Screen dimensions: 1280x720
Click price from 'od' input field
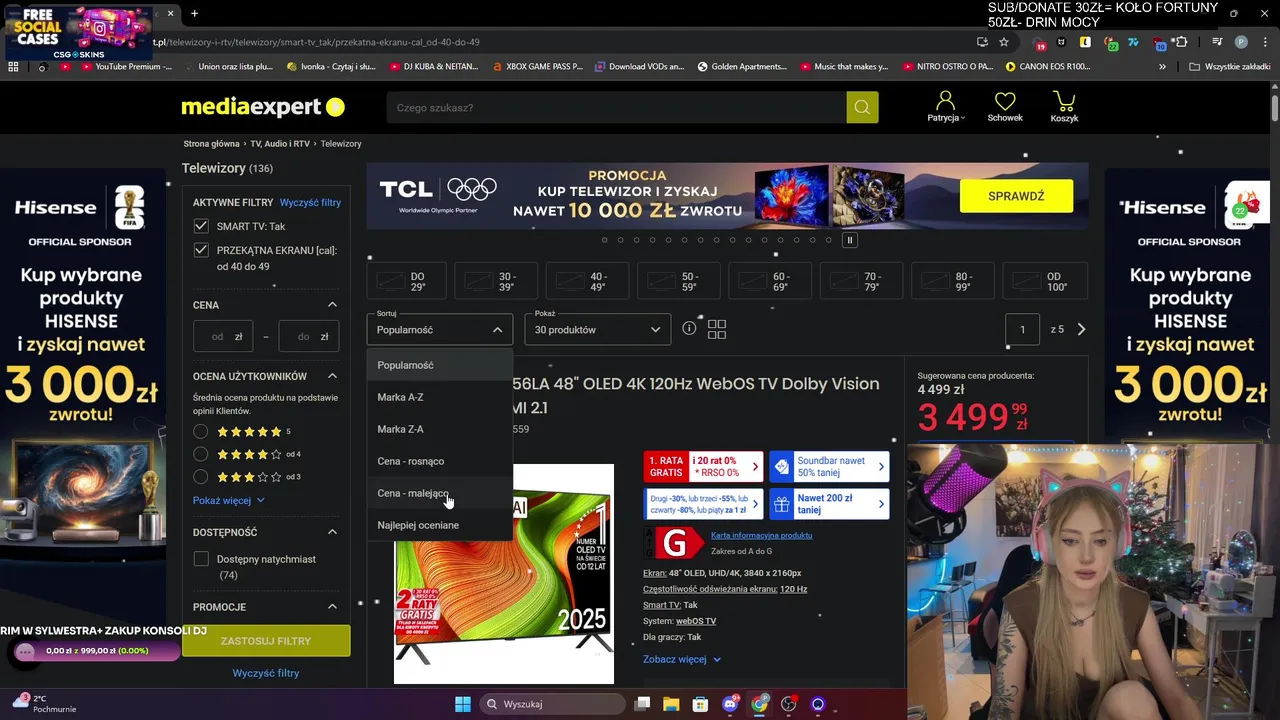pyautogui.click(x=223, y=337)
